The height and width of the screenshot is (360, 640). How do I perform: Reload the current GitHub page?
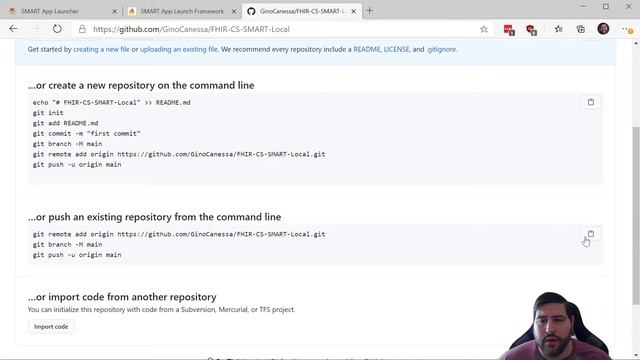coord(57,29)
